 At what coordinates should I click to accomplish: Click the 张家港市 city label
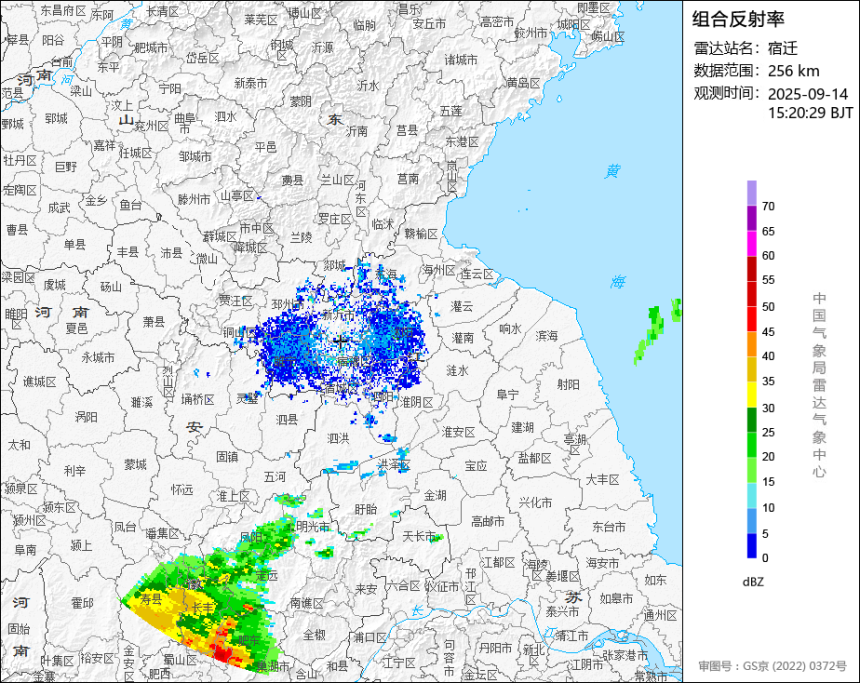click(625, 655)
